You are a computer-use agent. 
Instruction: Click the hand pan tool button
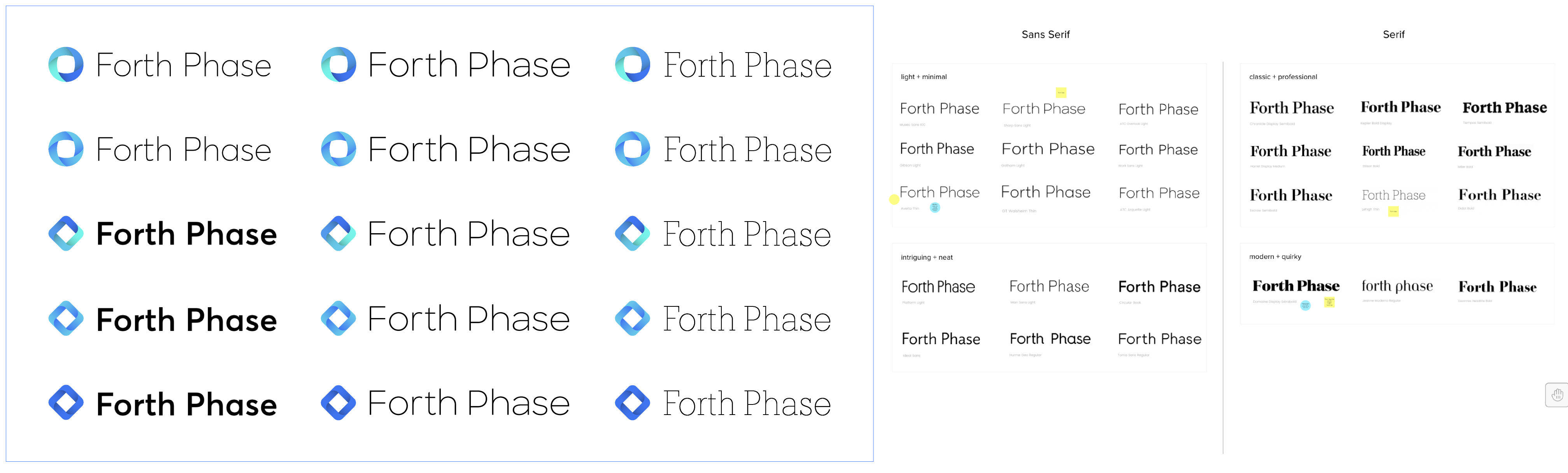[1557, 395]
